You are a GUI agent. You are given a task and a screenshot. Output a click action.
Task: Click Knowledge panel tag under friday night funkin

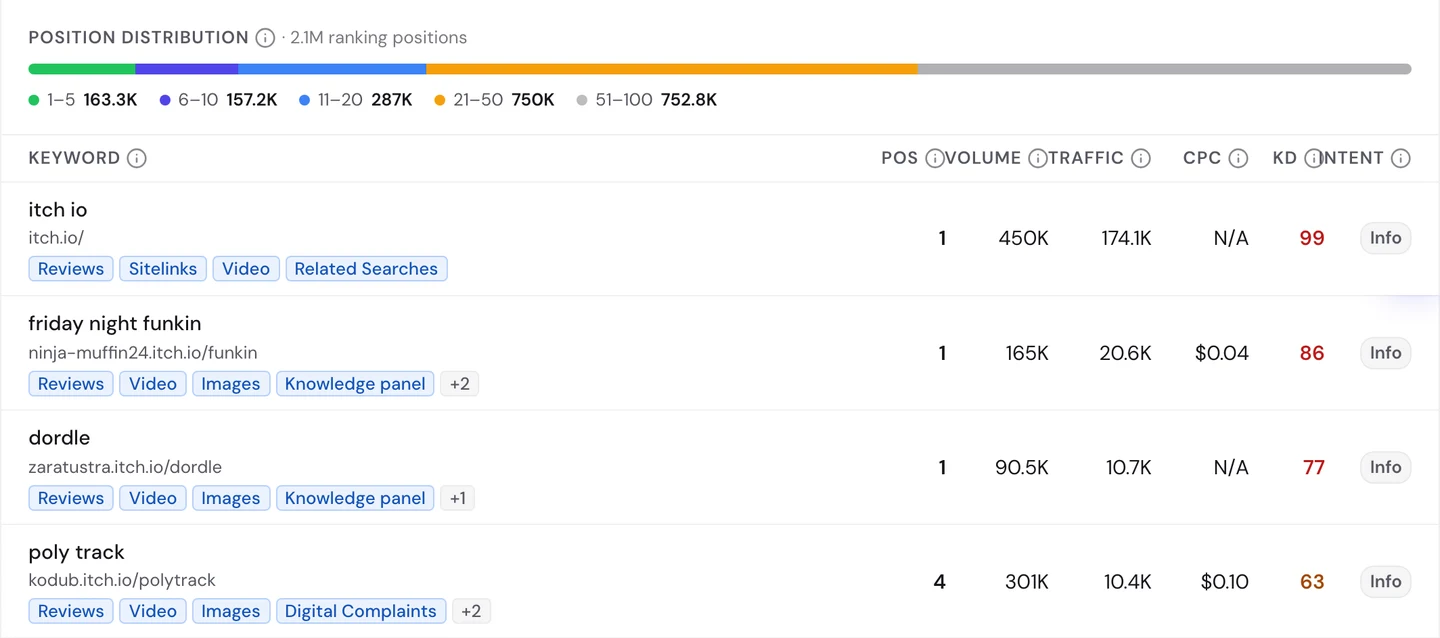[355, 384]
